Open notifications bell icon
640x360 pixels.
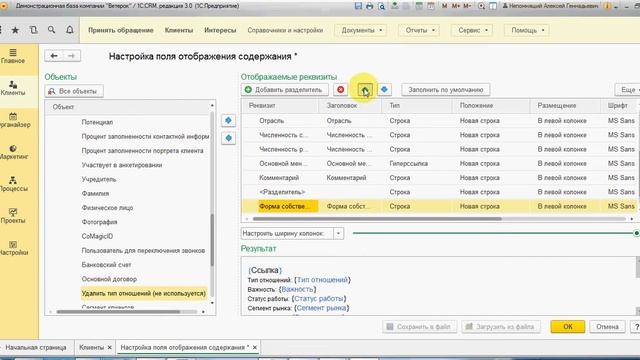70,30
